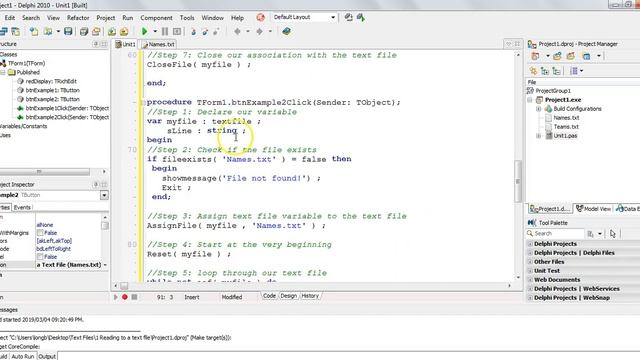The height and width of the screenshot is (360, 640).
Task: Click Project Manager Expand all tree icon
Action: coord(544,71)
